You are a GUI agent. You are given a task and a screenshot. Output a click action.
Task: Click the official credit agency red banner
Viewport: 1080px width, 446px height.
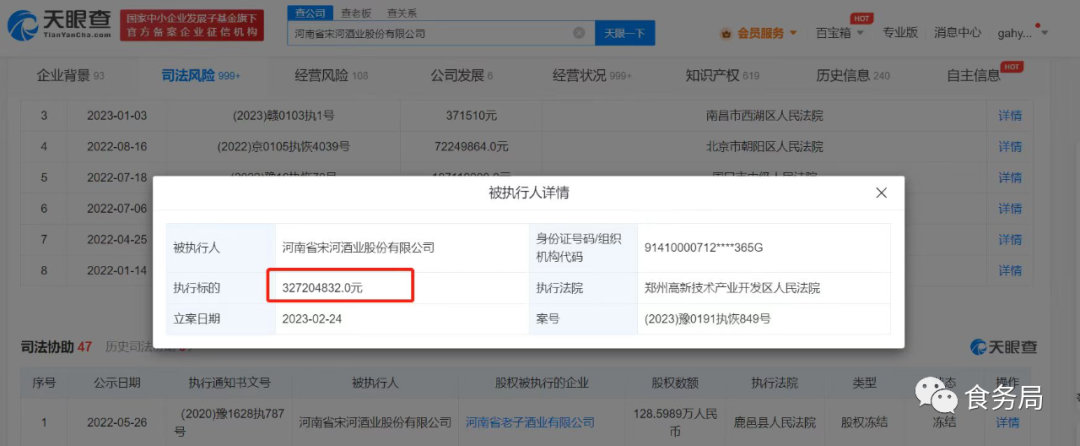click(191, 25)
